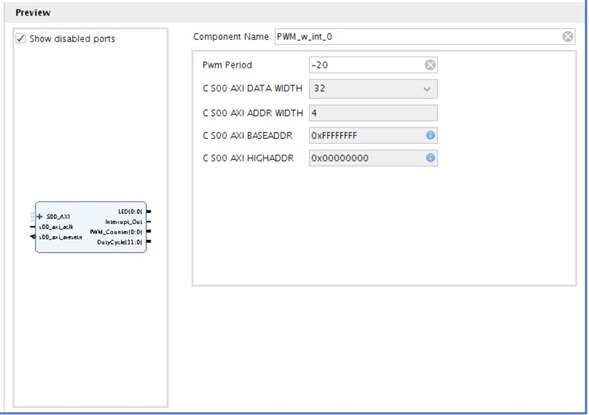Click the Interrupt_Out port label
The width and height of the screenshot is (589, 415).
tap(124, 222)
